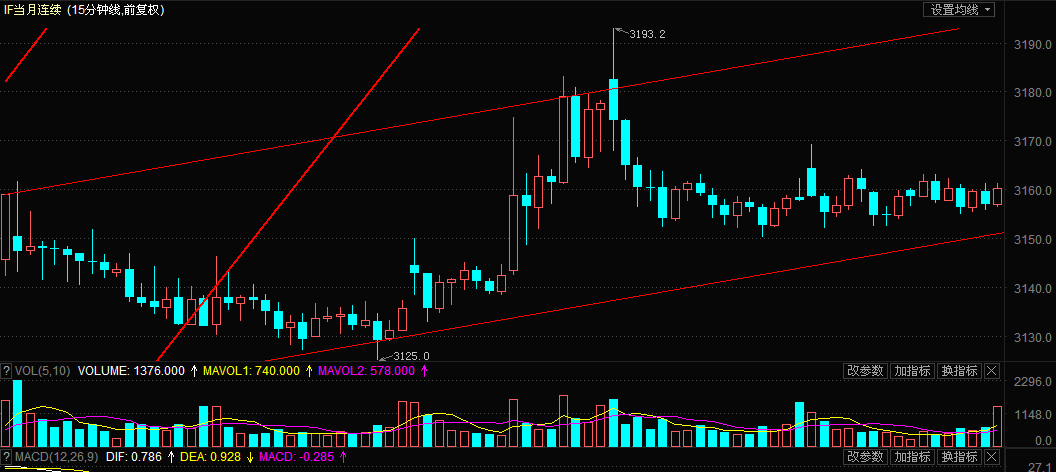Click the 1148.0 volume axis label

click(x=1032, y=415)
